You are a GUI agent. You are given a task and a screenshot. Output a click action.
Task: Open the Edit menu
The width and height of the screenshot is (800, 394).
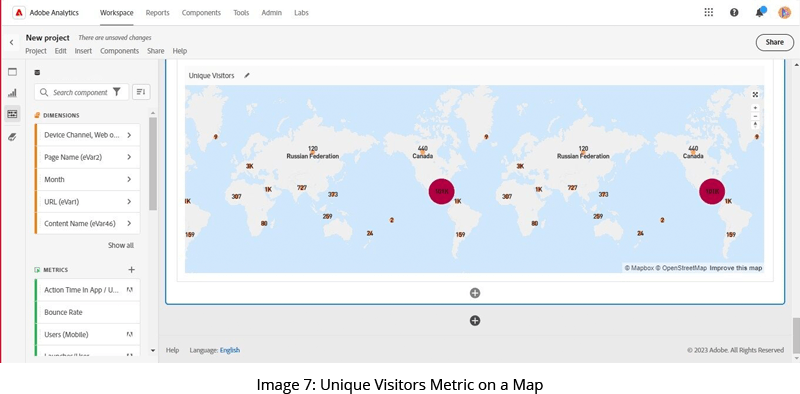click(61, 51)
